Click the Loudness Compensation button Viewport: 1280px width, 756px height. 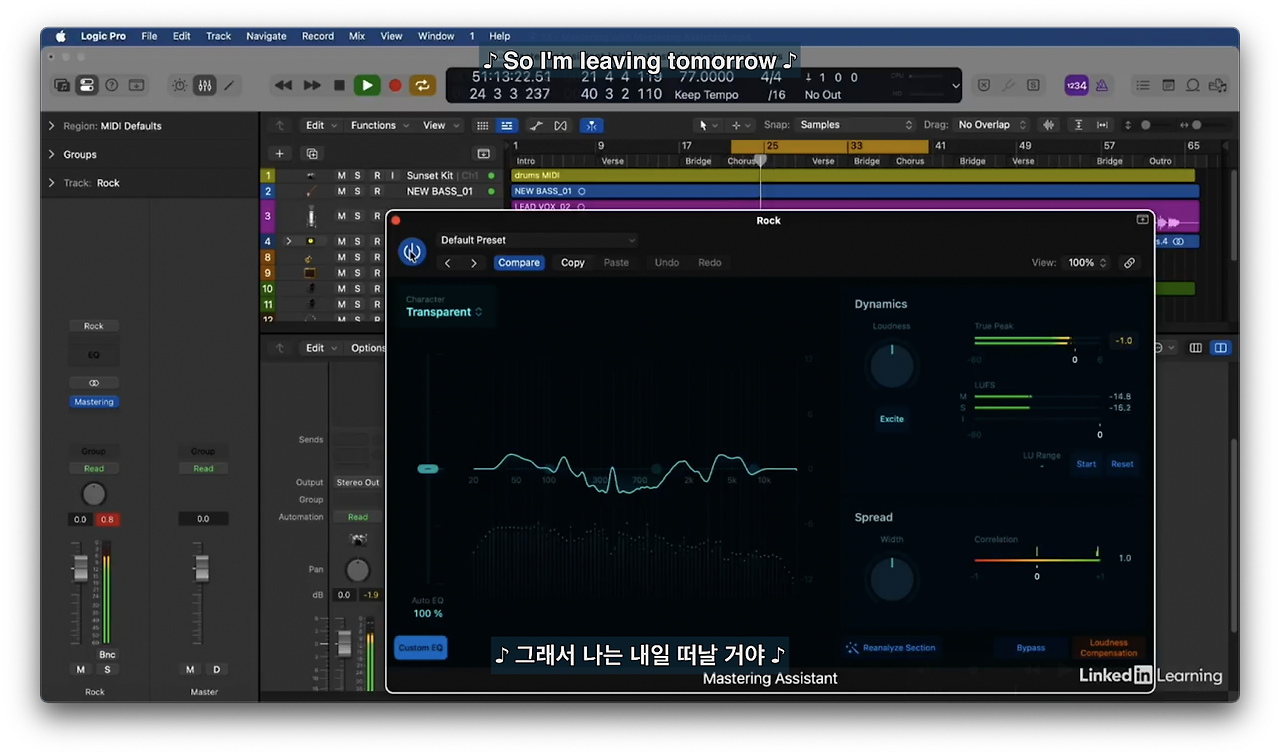(1108, 648)
